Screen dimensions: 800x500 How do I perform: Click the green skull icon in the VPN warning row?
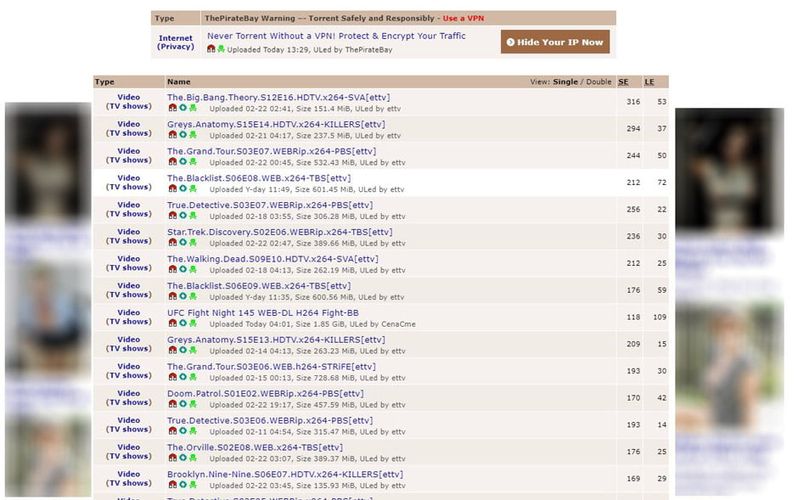pyautogui.click(x=221, y=49)
